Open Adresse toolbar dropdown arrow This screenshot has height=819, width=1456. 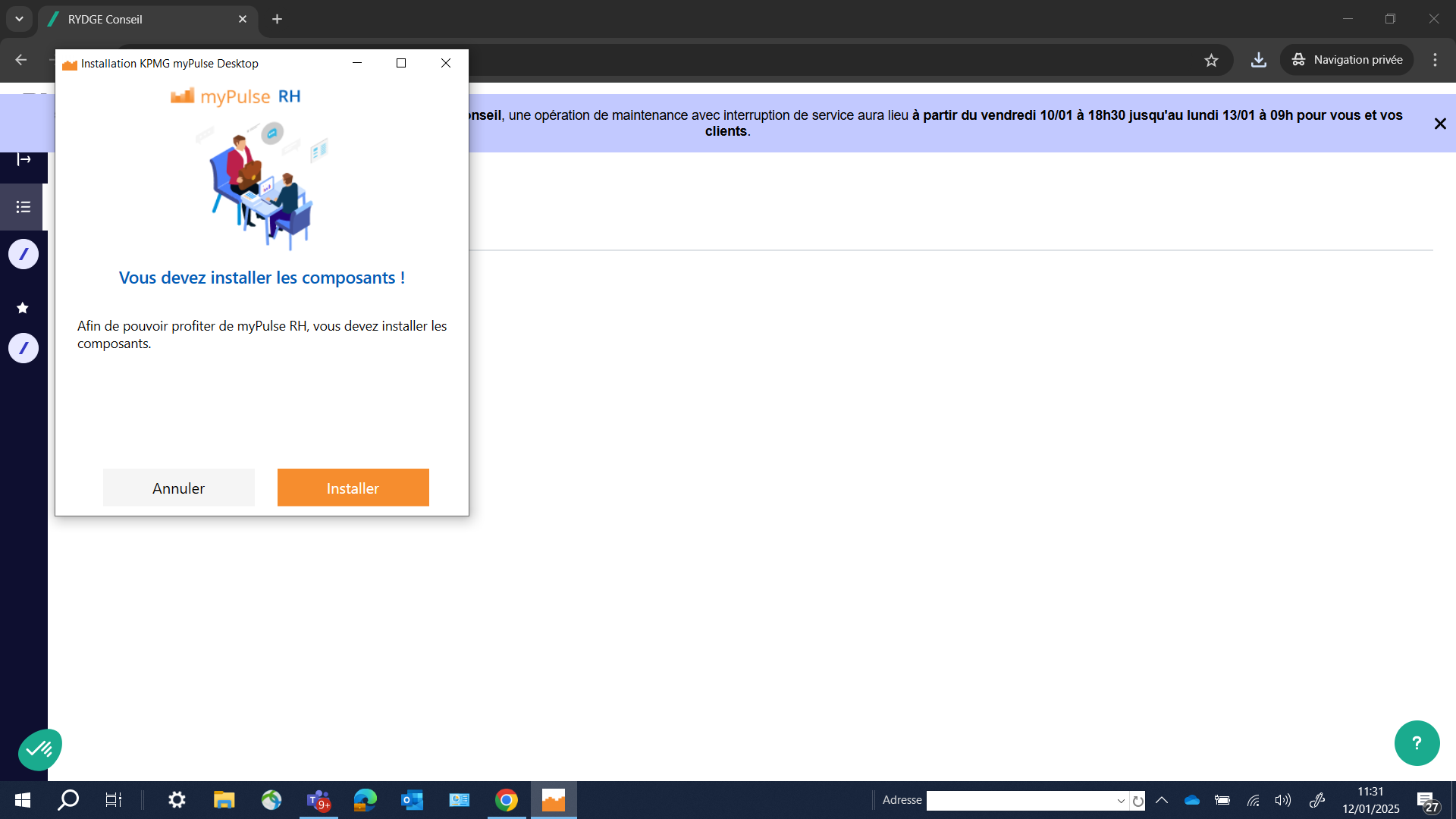coord(1120,801)
